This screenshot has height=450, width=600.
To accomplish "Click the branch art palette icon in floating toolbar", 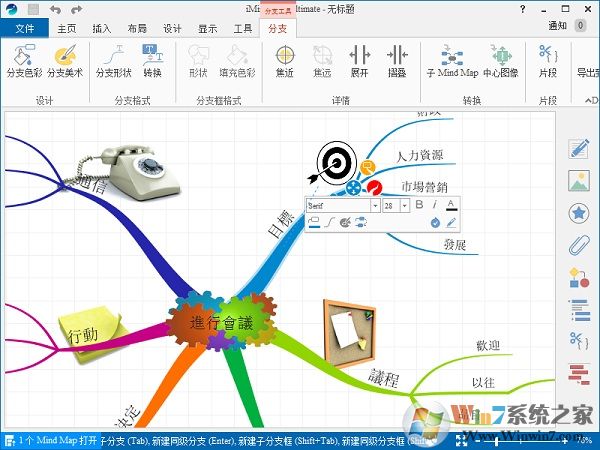I will (x=345, y=222).
